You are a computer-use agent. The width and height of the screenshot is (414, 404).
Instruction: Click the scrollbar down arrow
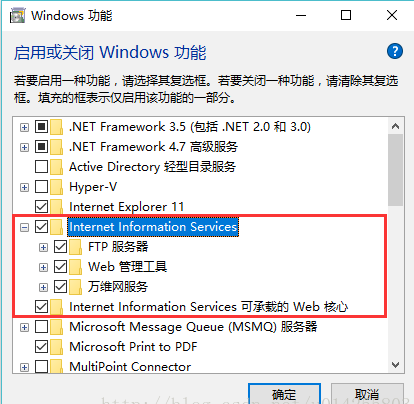[x=396, y=365]
